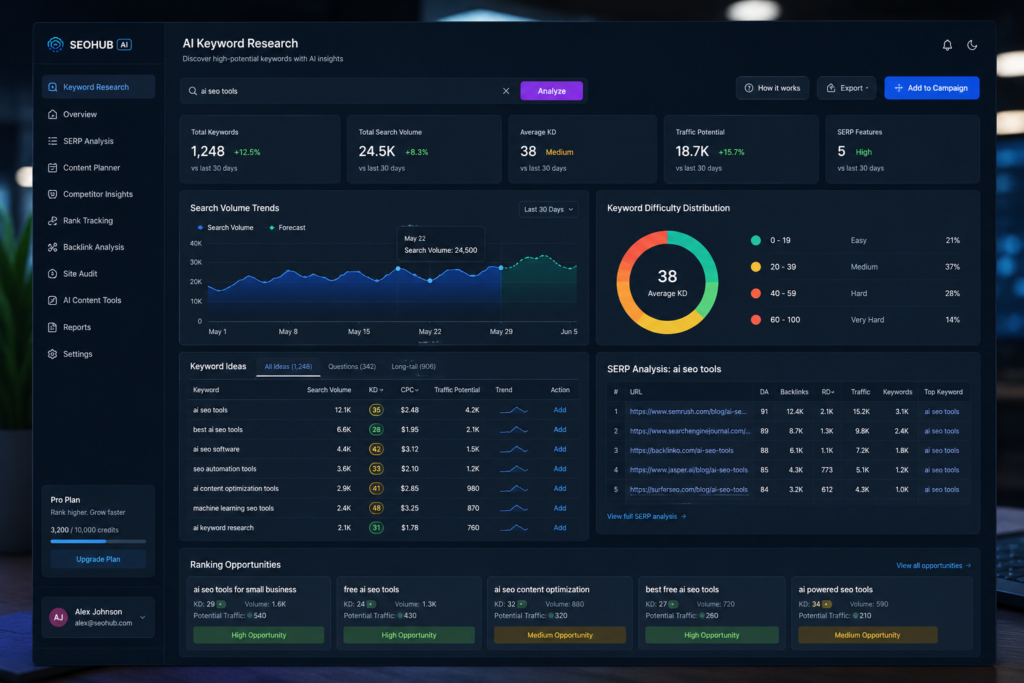Click the May 22 chart data point
Image resolution: width=1024 pixels, height=683 pixels.
point(430,281)
